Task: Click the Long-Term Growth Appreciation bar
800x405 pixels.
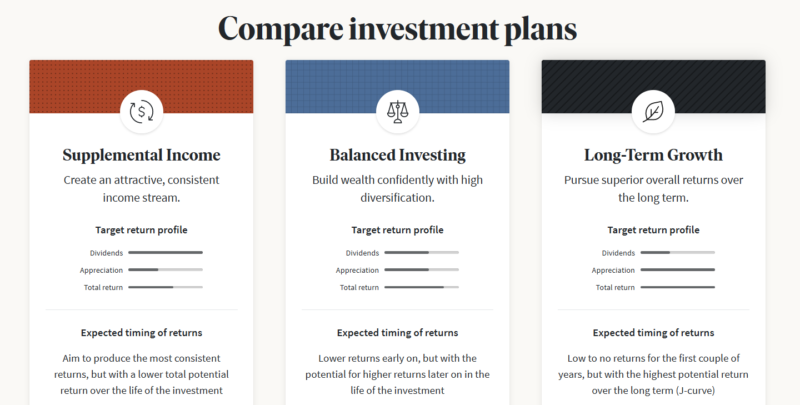Action: [677, 270]
